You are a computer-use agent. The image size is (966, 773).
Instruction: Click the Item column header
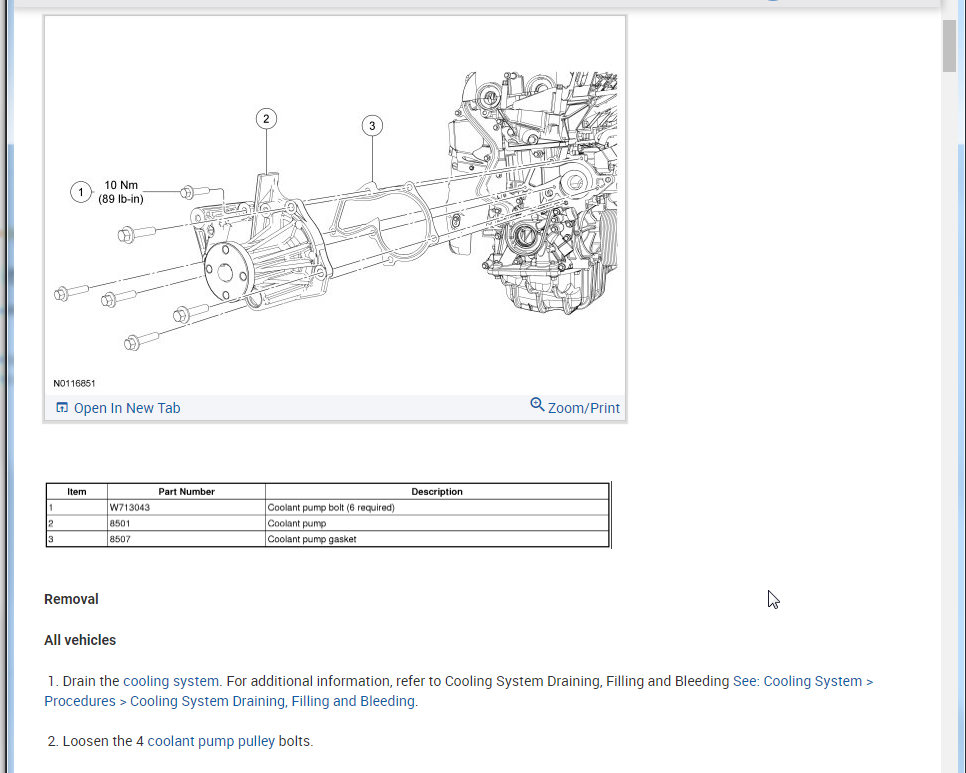pyautogui.click(x=76, y=492)
